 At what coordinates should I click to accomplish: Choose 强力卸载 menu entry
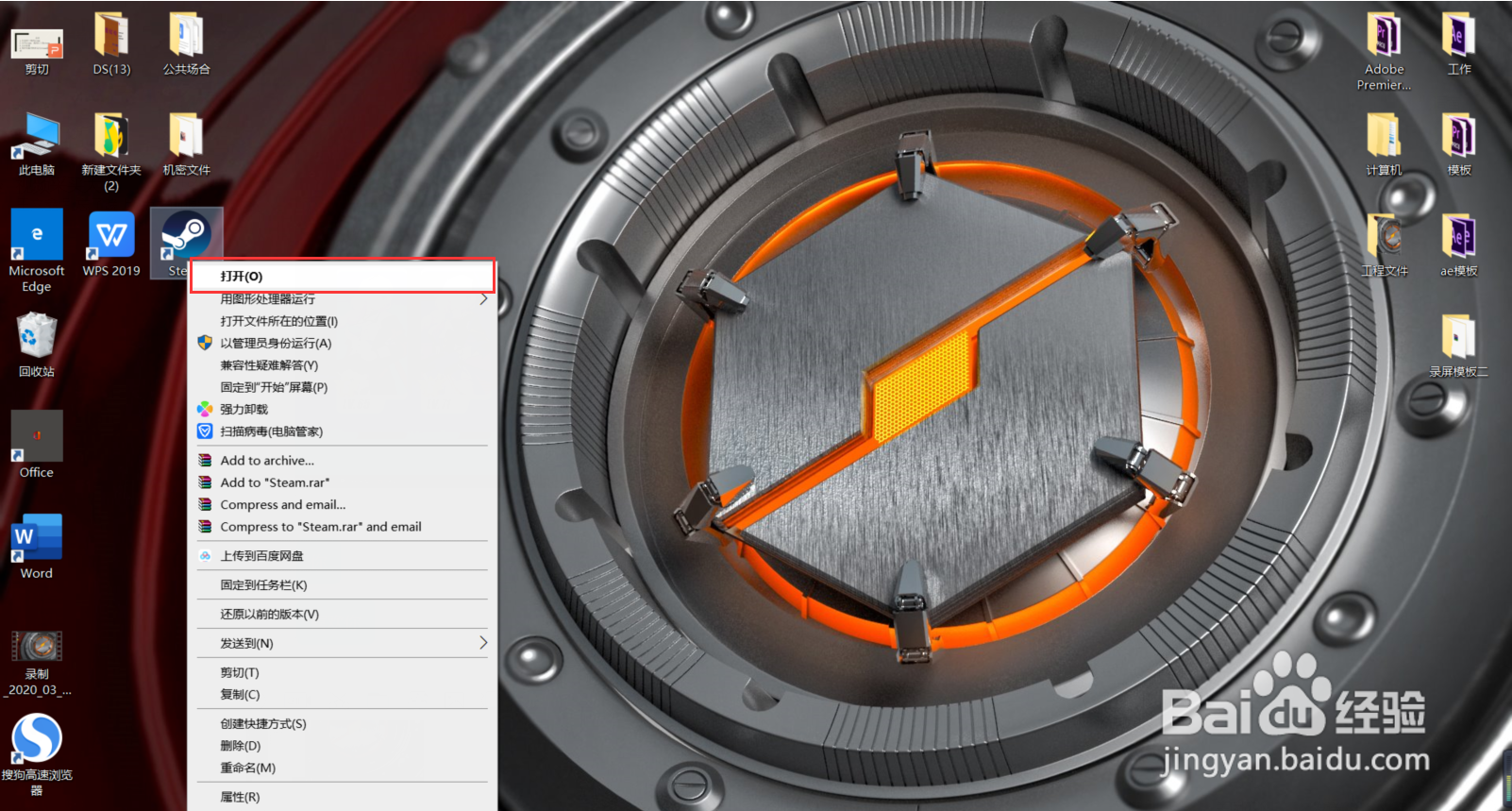[x=343, y=409]
